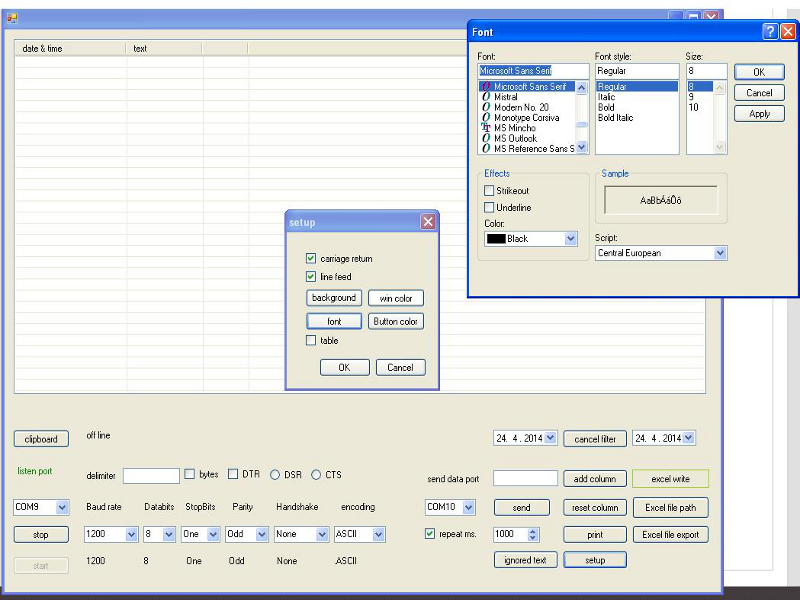Screen dimensions: 800x600
Task: Click the text column header
Action: 164,48
